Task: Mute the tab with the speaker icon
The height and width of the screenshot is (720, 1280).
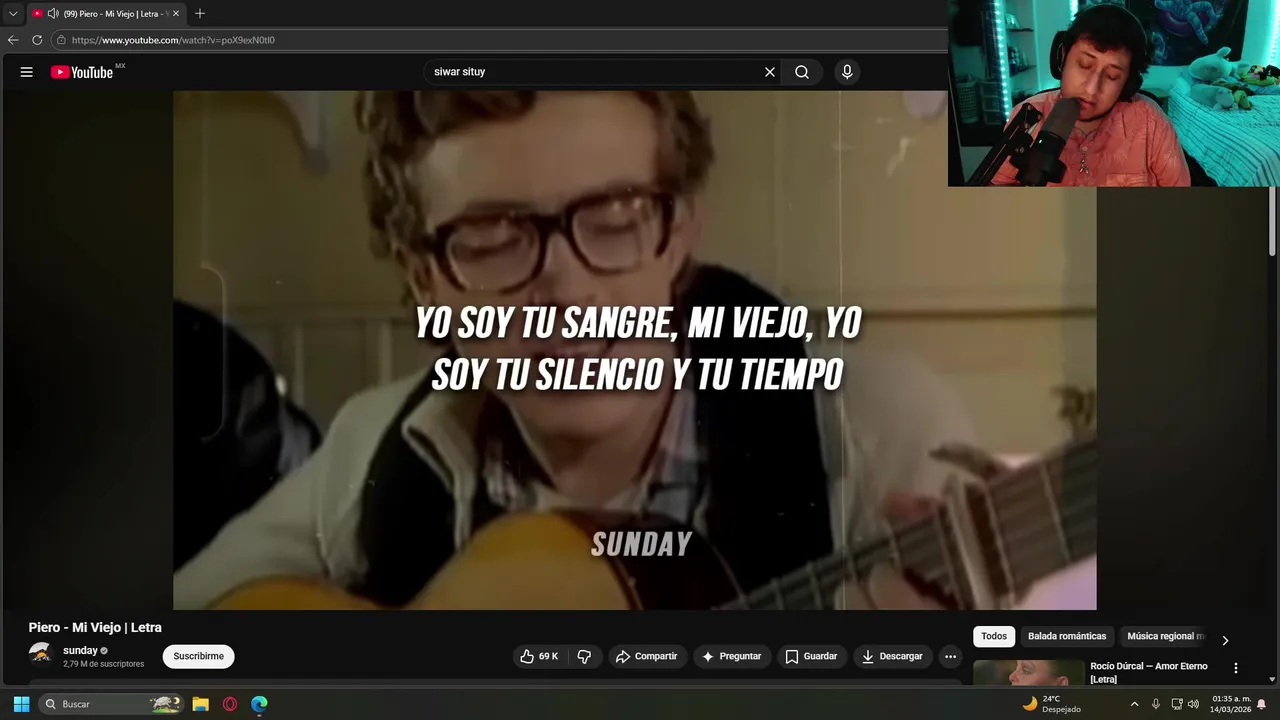Action: pyautogui.click(x=53, y=14)
